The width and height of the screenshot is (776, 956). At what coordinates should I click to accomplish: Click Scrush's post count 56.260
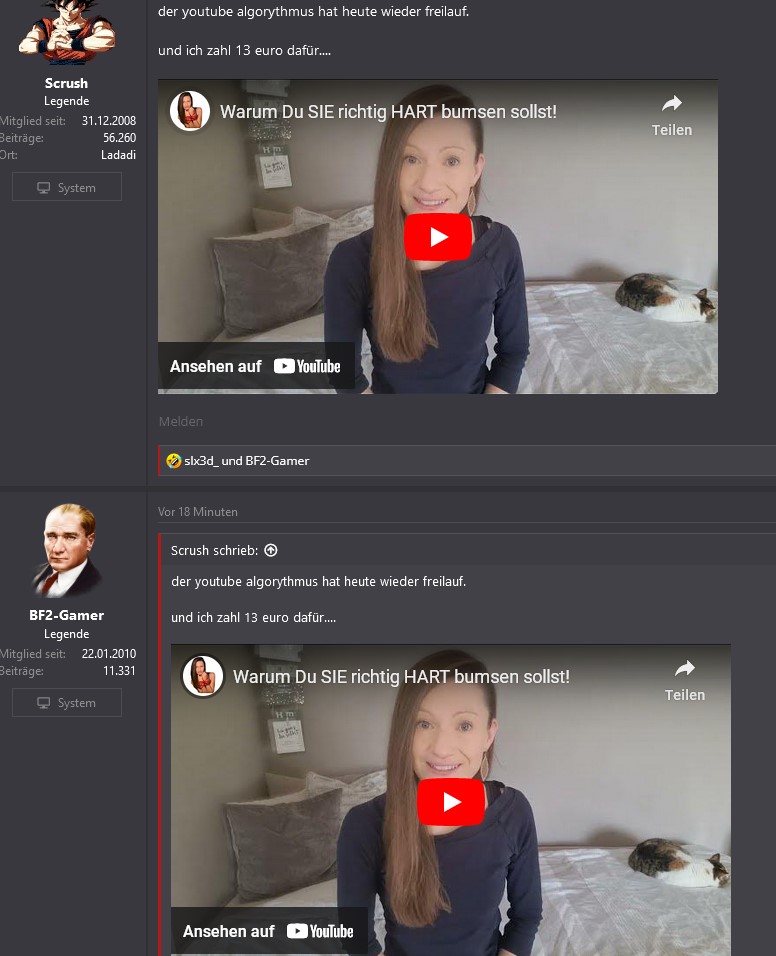click(119, 138)
